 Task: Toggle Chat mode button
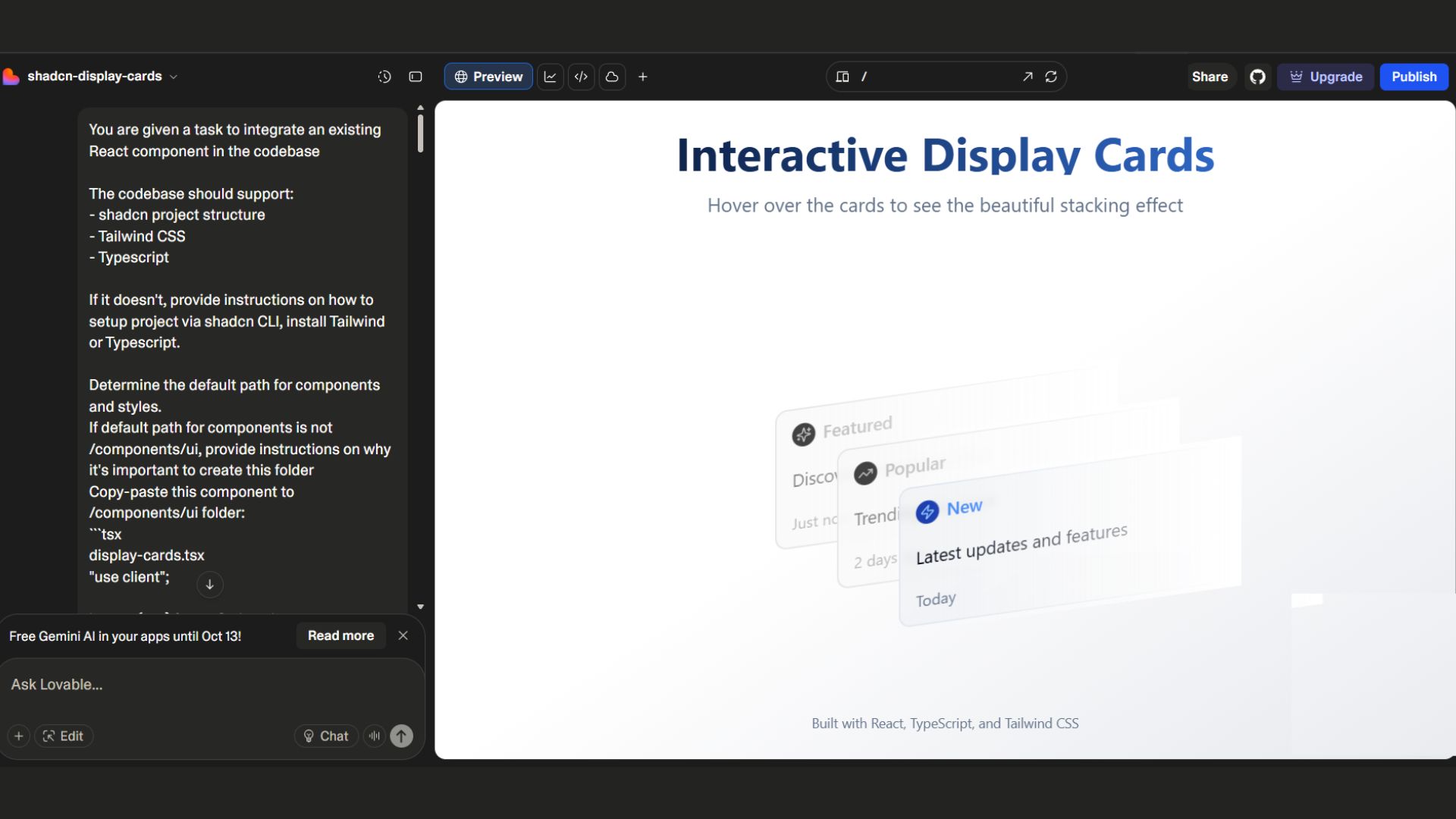click(x=326, y=736)
